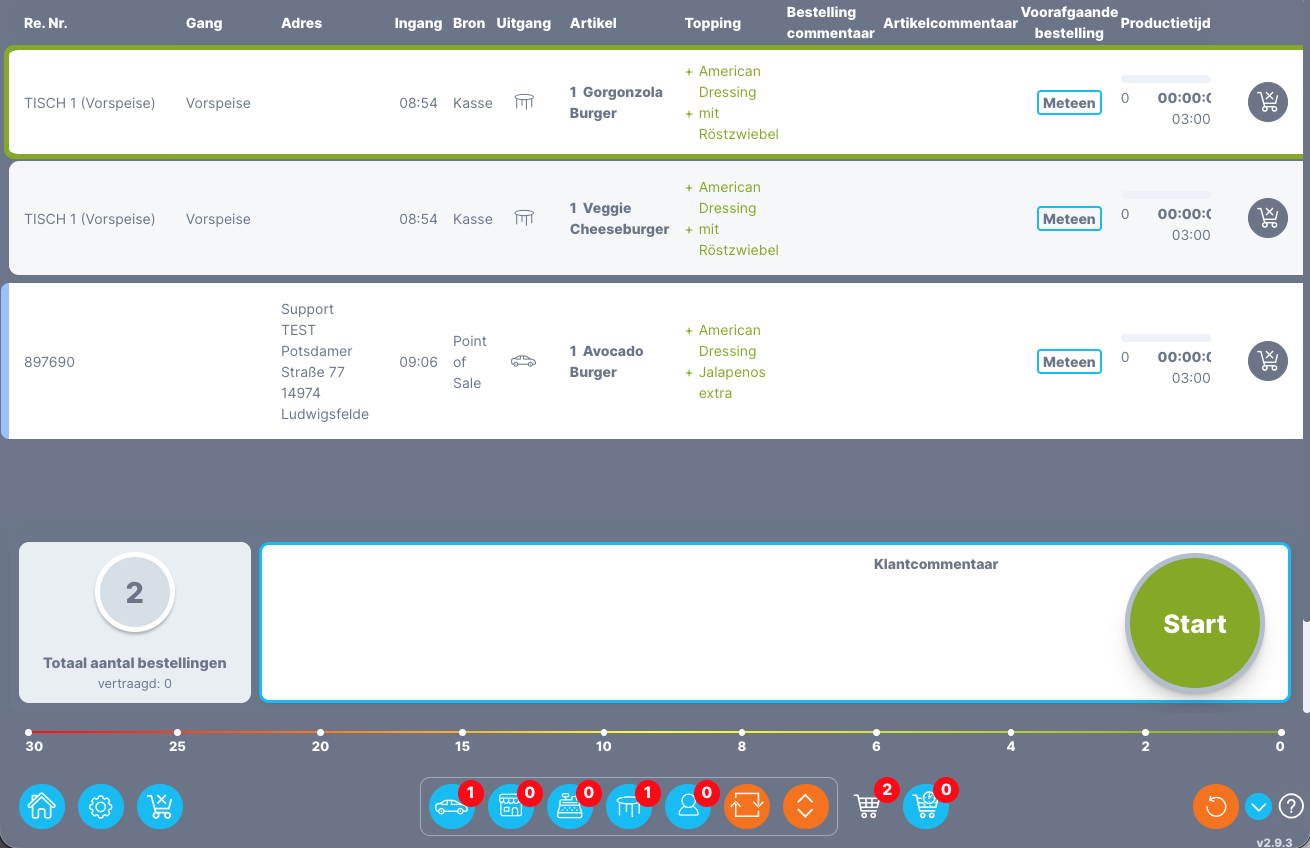Screen dimensions: 1310x848
Task: Open the timed pre-orders cart icon
Action: (926, 806)
